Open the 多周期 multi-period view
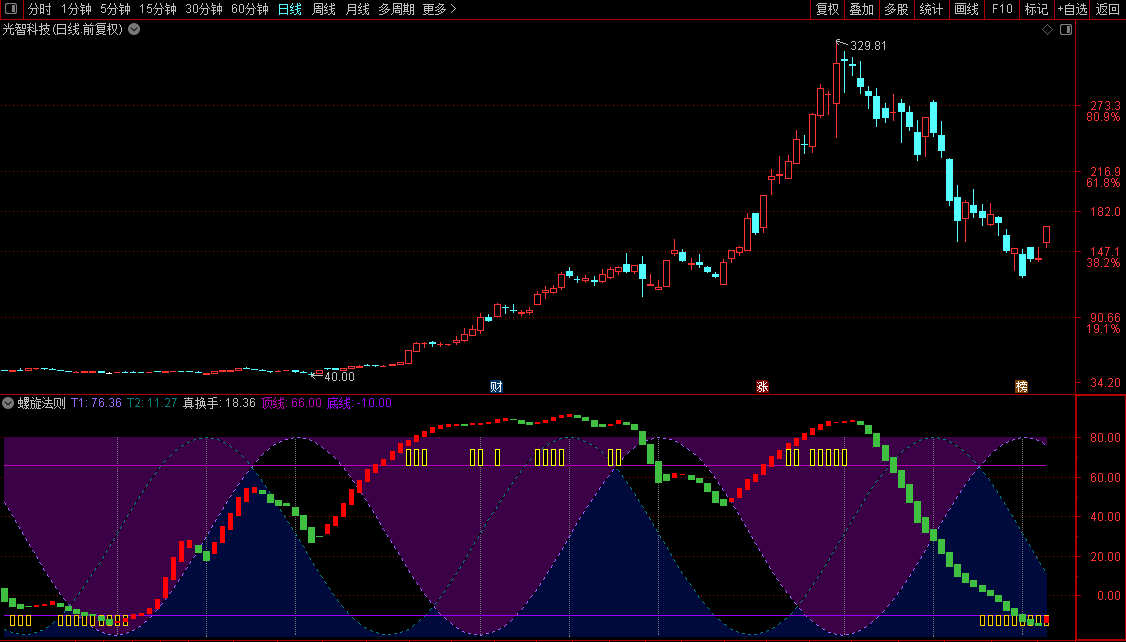Image resolution: width=1126 pixels, height=642 pixels. point(396,9)
